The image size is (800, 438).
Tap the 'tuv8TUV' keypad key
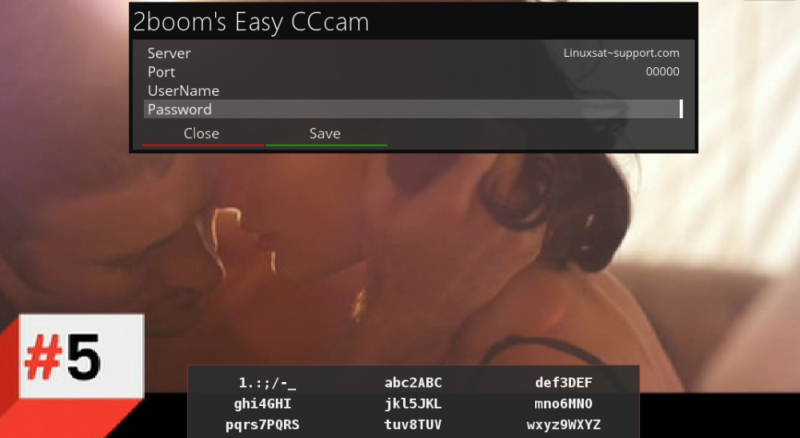[413, 425]
